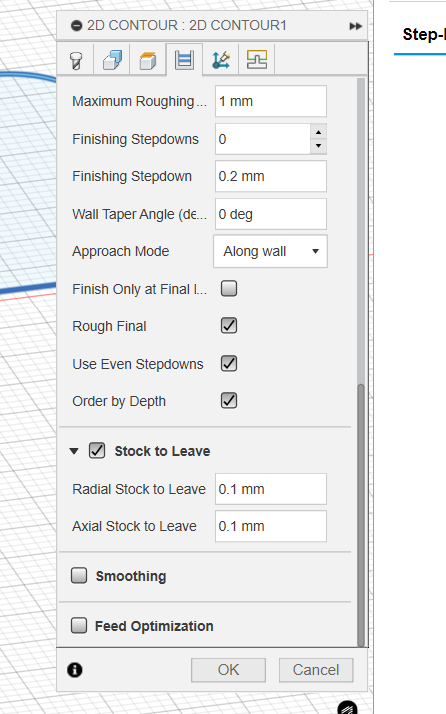Screen dimensions: 446x714
Task: Click the Cancel button
Action: pos(316,670)
